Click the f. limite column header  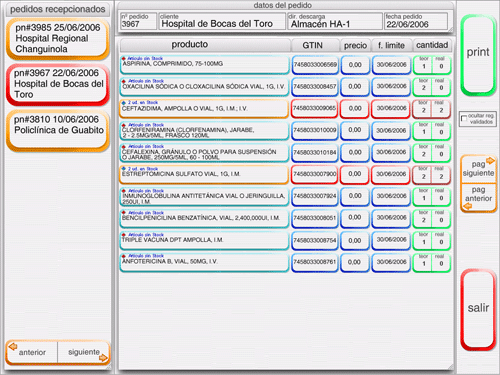click(391, 45)
